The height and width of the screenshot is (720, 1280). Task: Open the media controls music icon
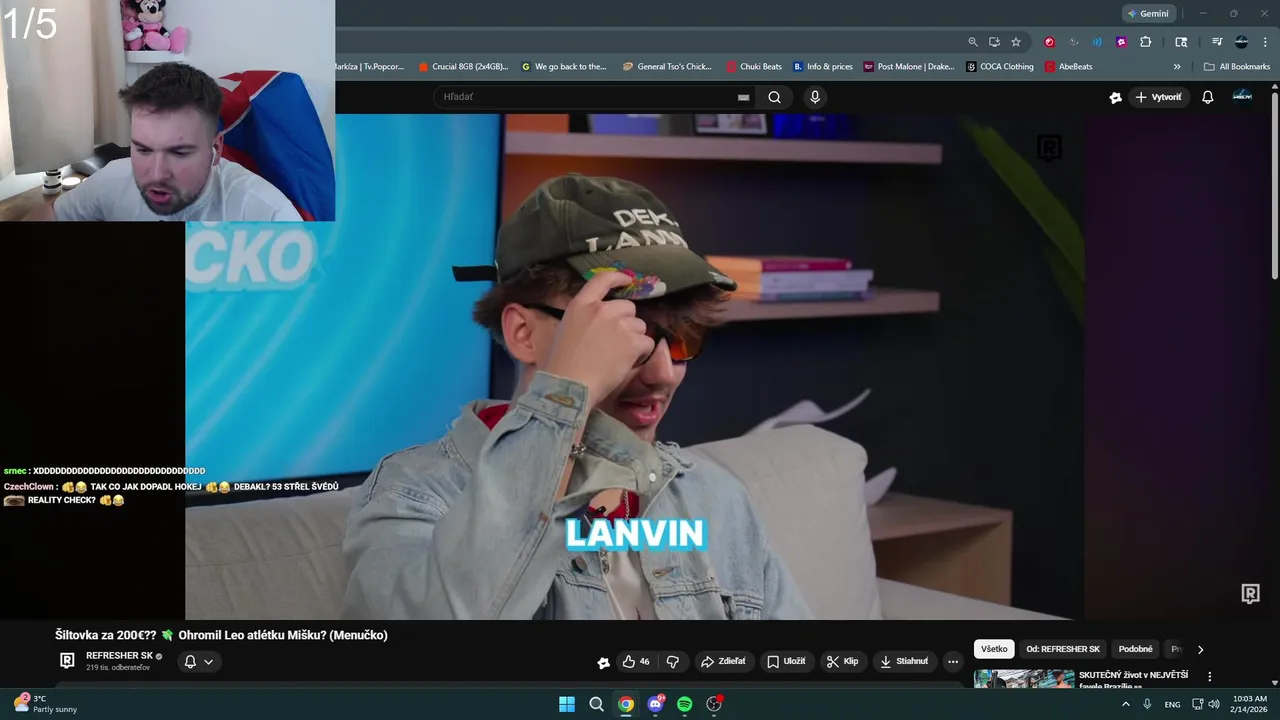(1217, 42)
